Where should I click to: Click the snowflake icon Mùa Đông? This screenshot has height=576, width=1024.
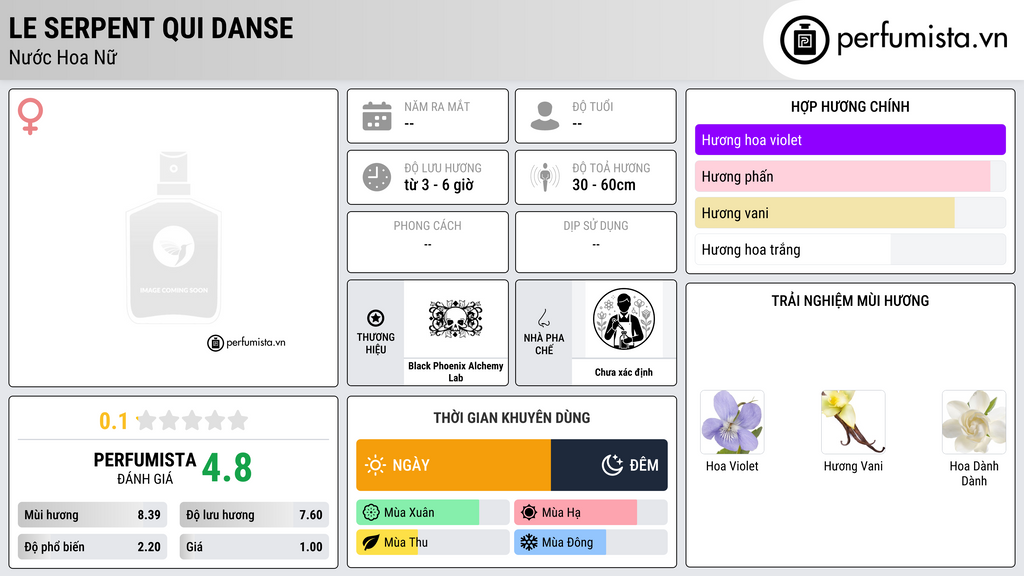529,542
